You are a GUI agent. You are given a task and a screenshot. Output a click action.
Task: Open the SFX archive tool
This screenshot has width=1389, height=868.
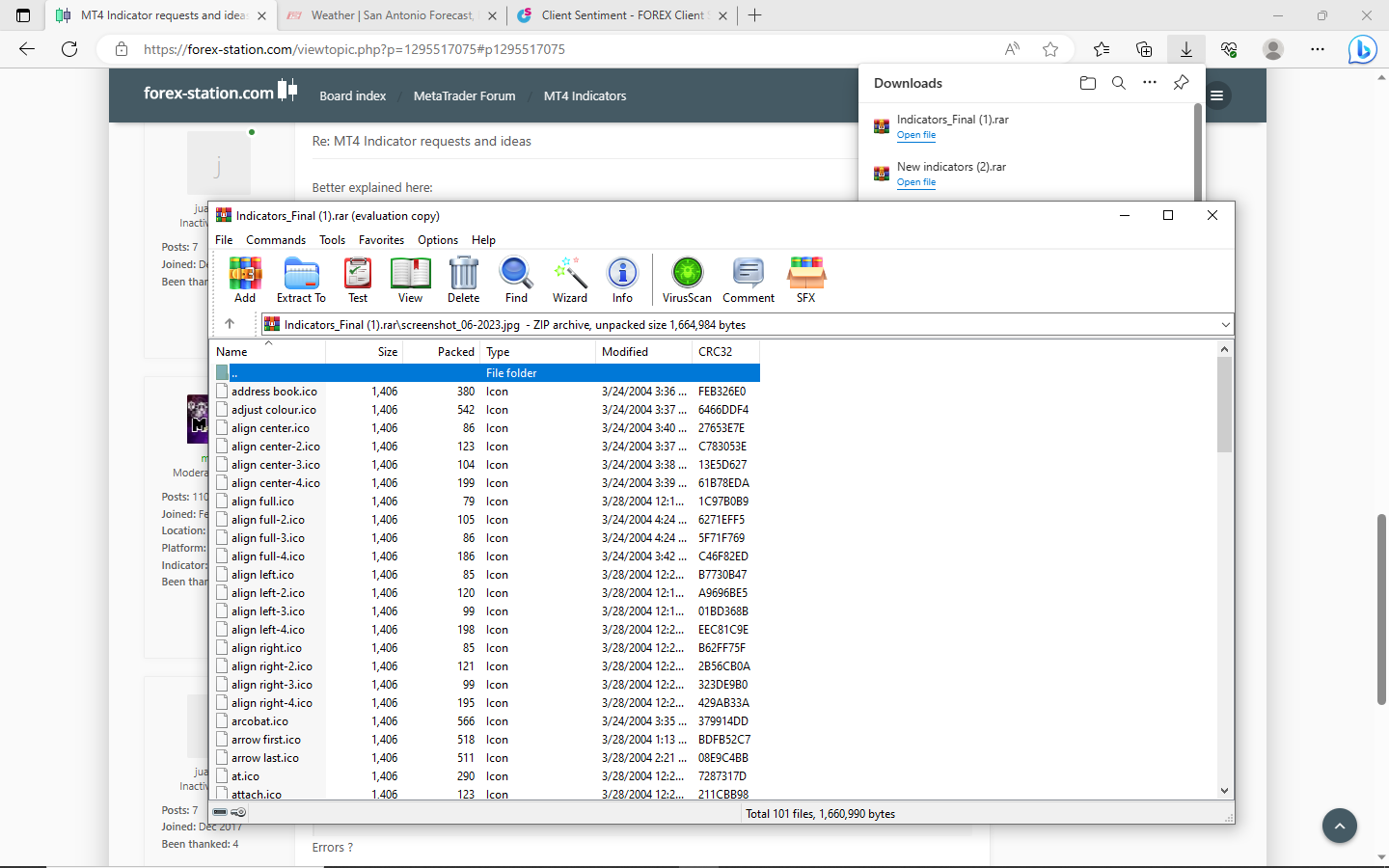[x=805, y=280]
